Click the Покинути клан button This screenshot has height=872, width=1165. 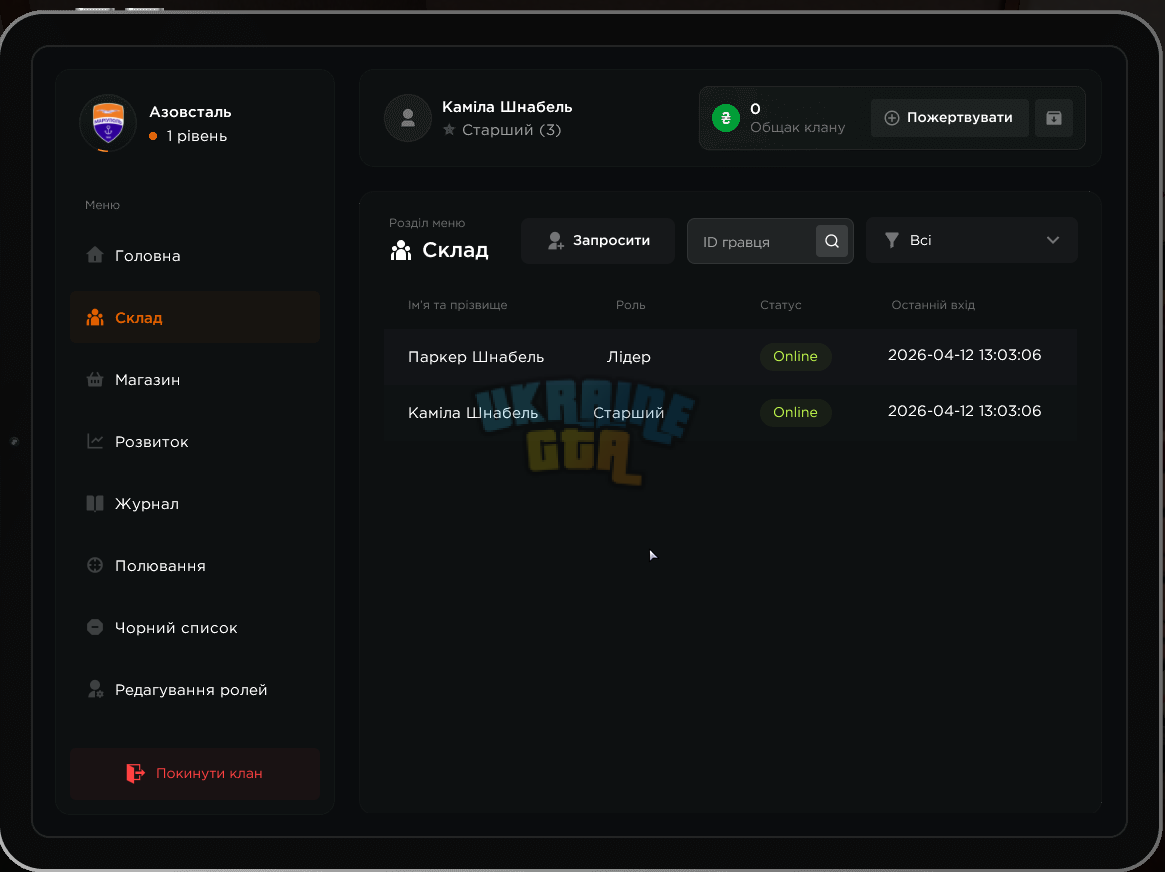tap(195, 773)
